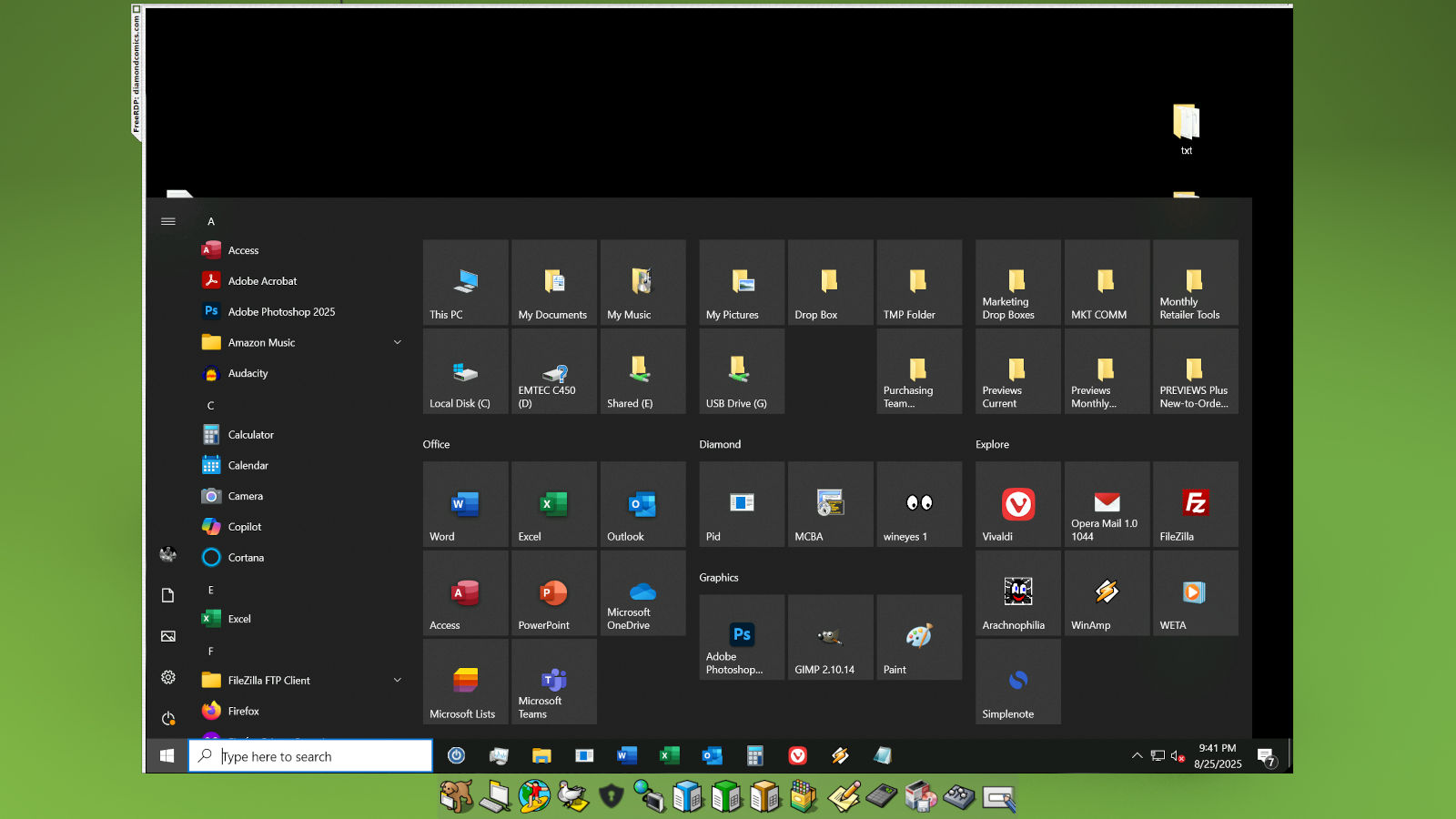Image resolution: width=1456 pixels, height=819 pixels.
Task: Open Opera Mail 1.0 tile
Action: pos(1107,504)
